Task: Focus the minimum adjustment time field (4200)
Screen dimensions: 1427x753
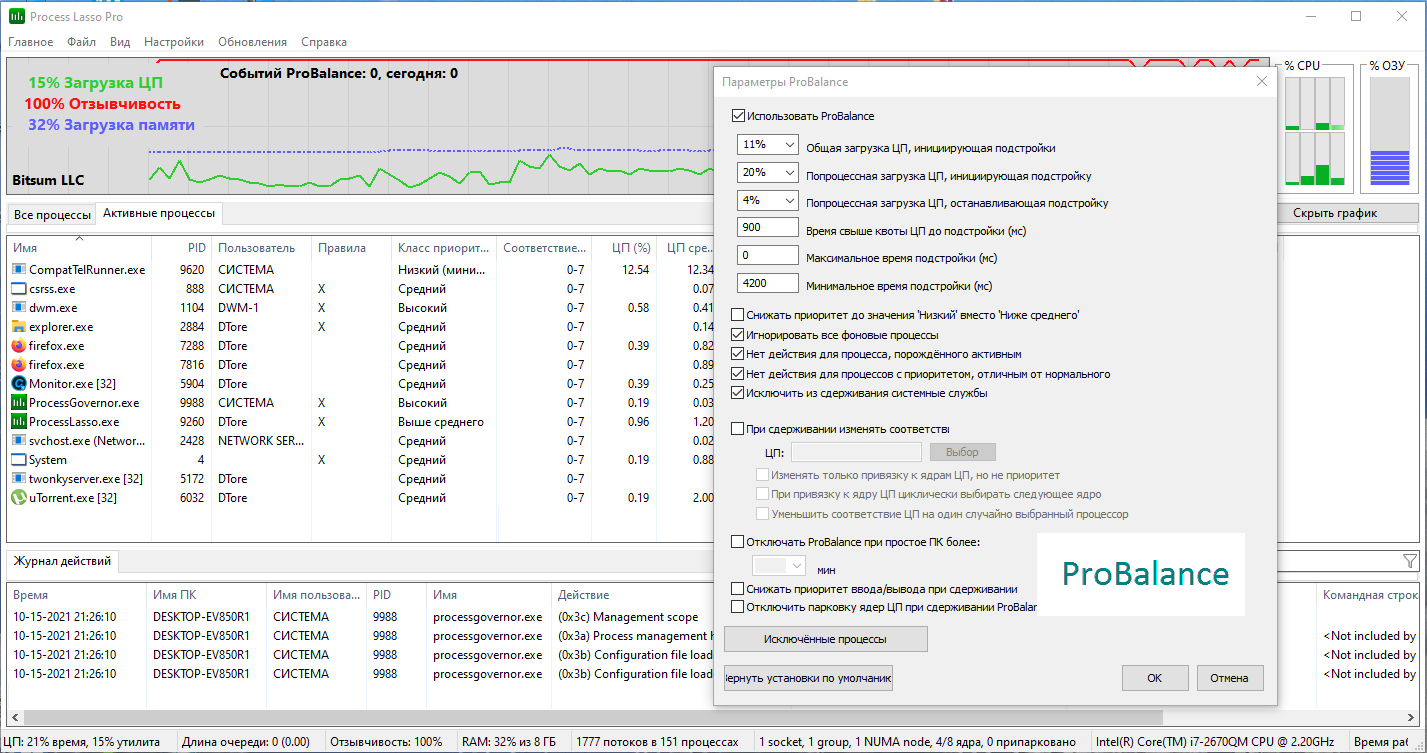Action: pyautogui.click(x=768, y=285)
